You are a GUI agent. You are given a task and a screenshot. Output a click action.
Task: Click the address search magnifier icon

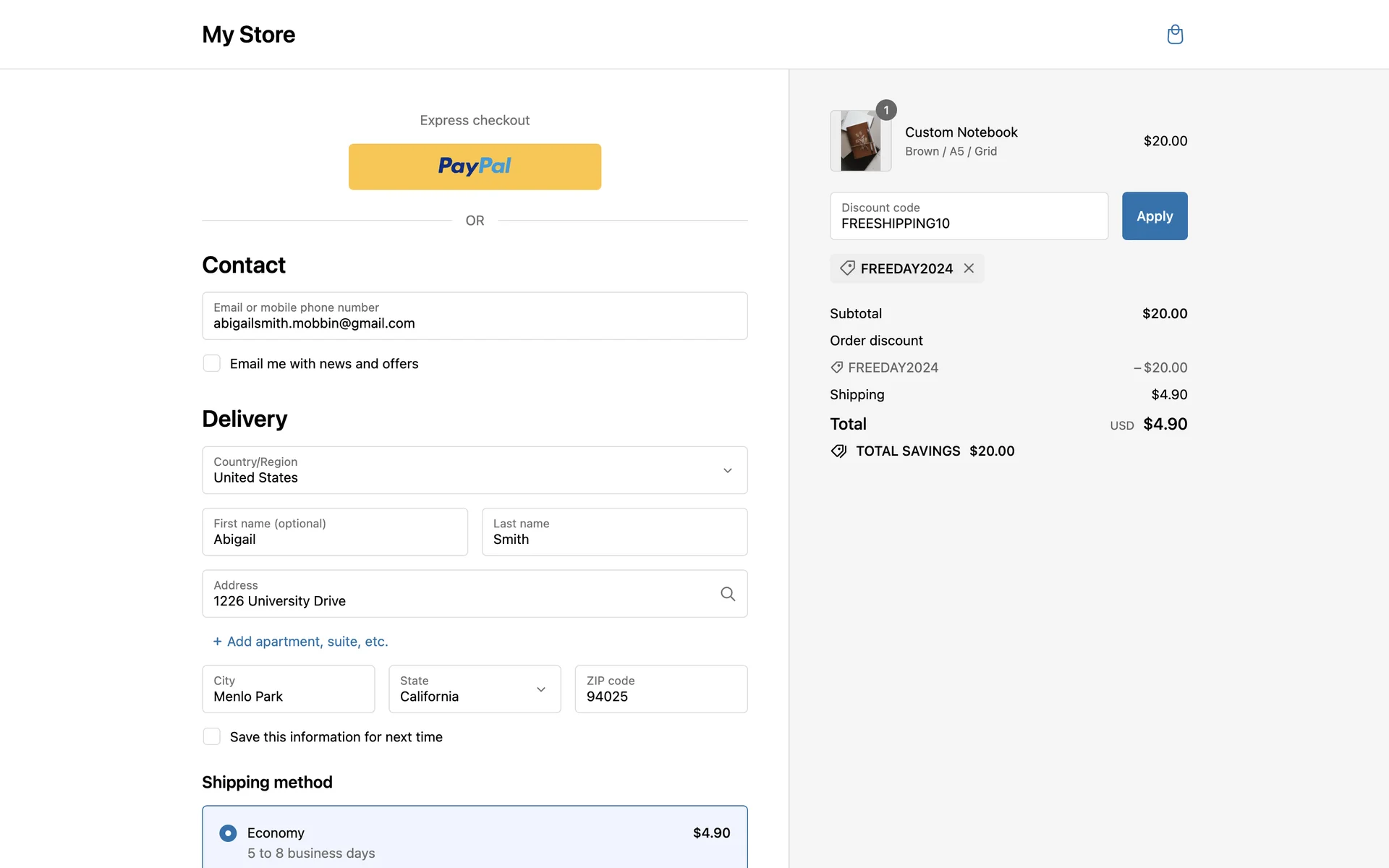click(x=728, y=594)
